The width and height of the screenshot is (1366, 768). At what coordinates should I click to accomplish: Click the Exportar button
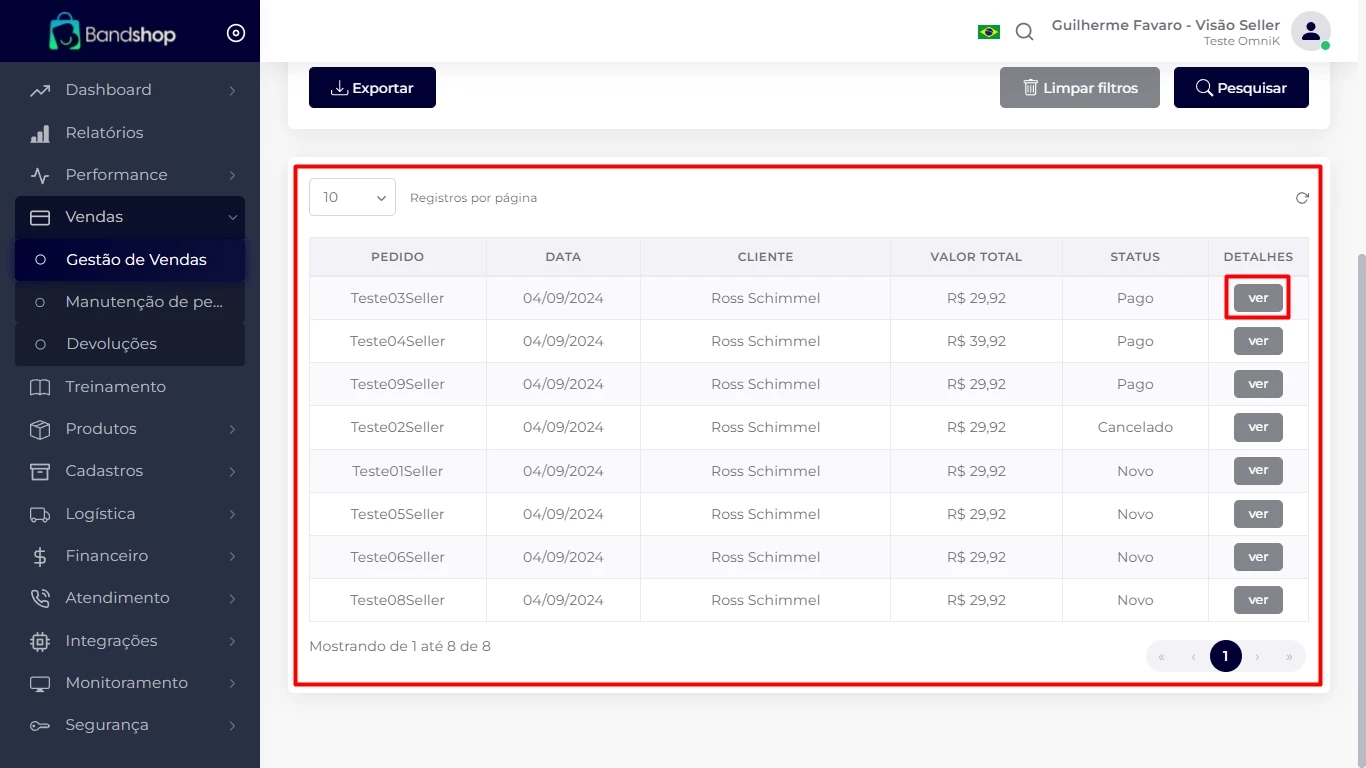pyautogui.click(x=372, y=88)
